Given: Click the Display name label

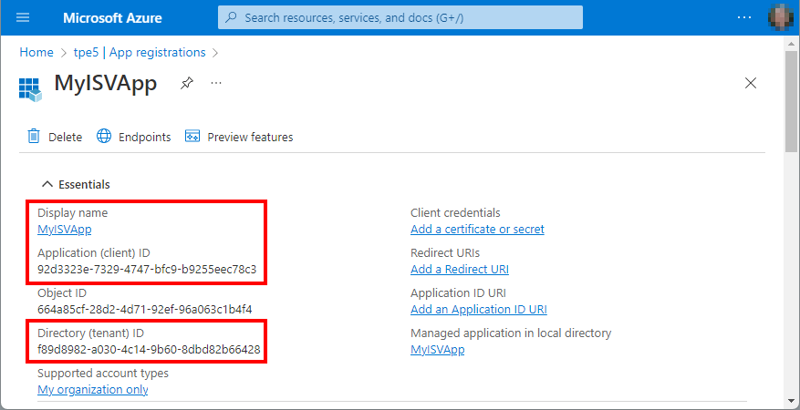Looking at the screenshot, I should (x=72, y=213).
